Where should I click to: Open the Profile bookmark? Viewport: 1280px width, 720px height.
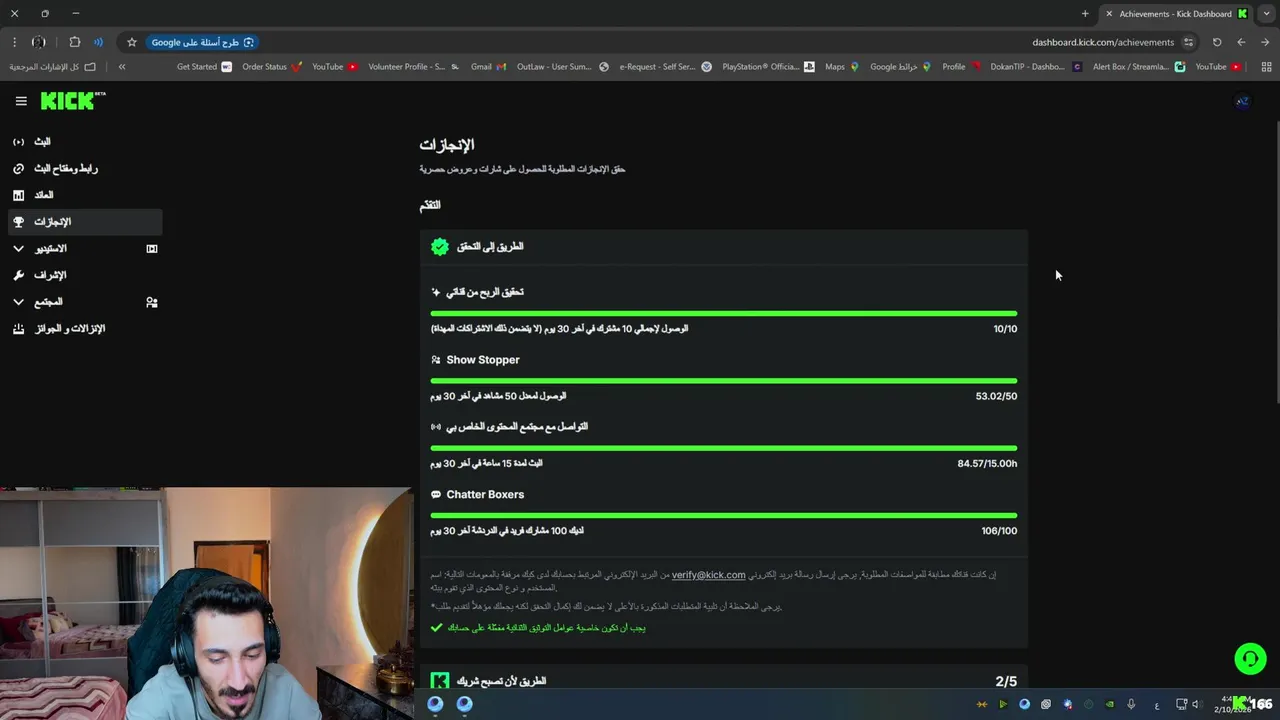(962, 67)
